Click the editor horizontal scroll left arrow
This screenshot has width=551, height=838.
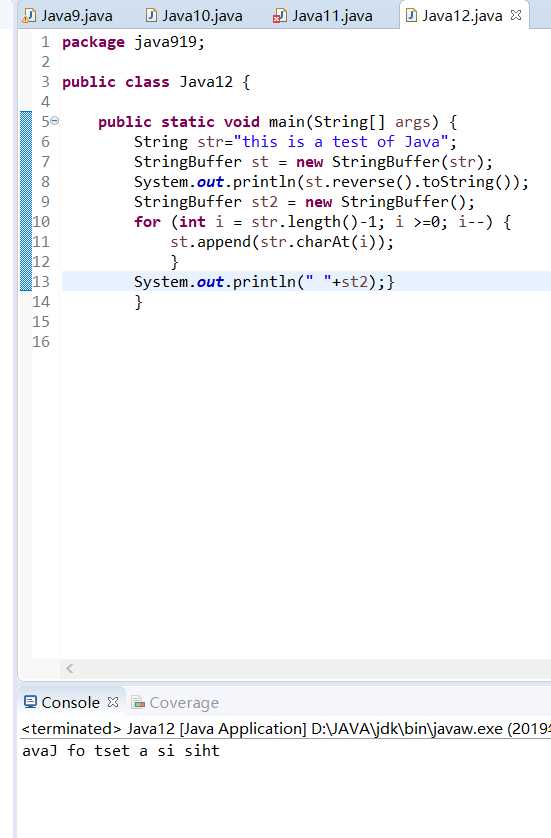69,668
